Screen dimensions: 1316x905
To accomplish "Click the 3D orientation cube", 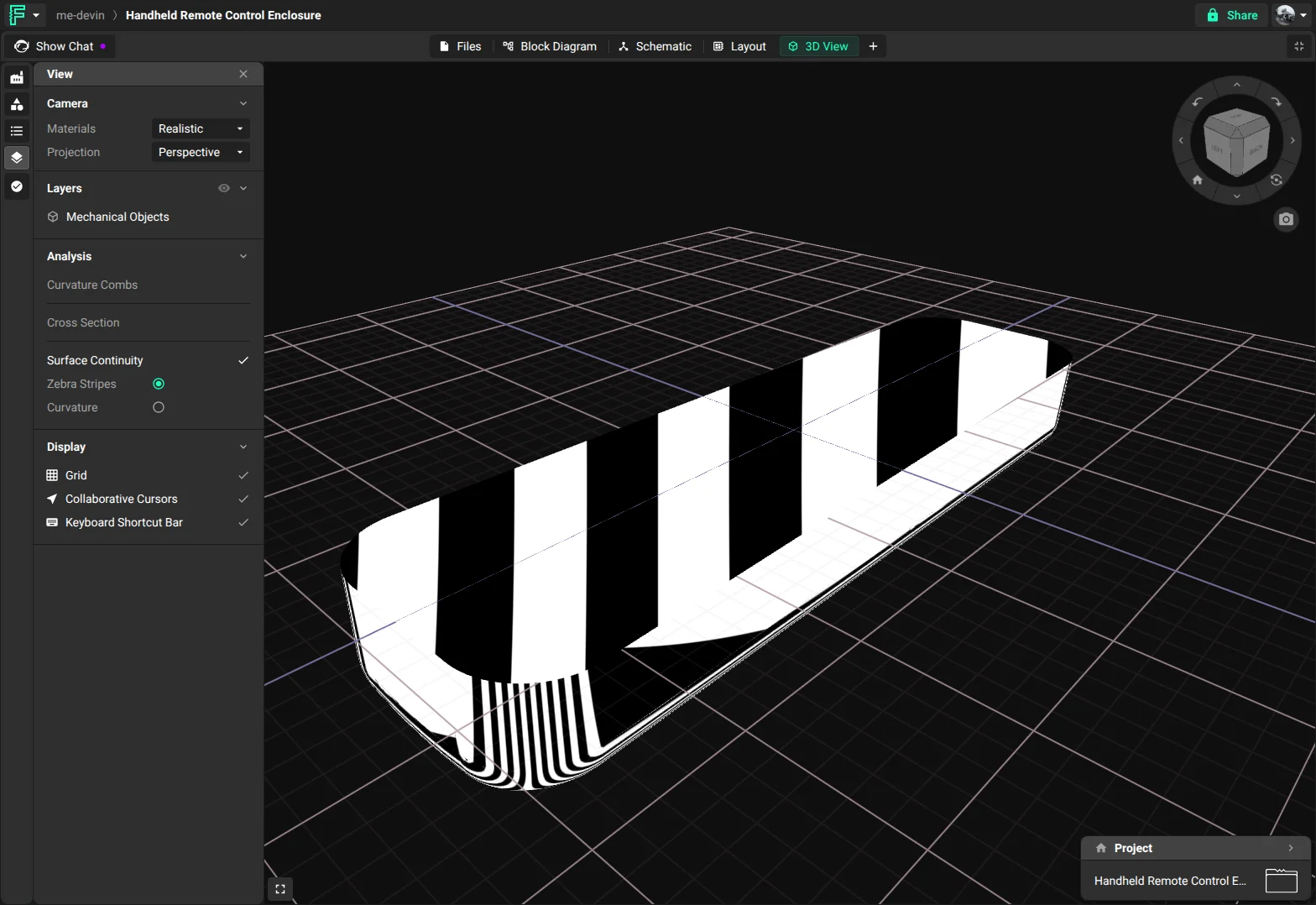I will click(x=1236, y=141).
